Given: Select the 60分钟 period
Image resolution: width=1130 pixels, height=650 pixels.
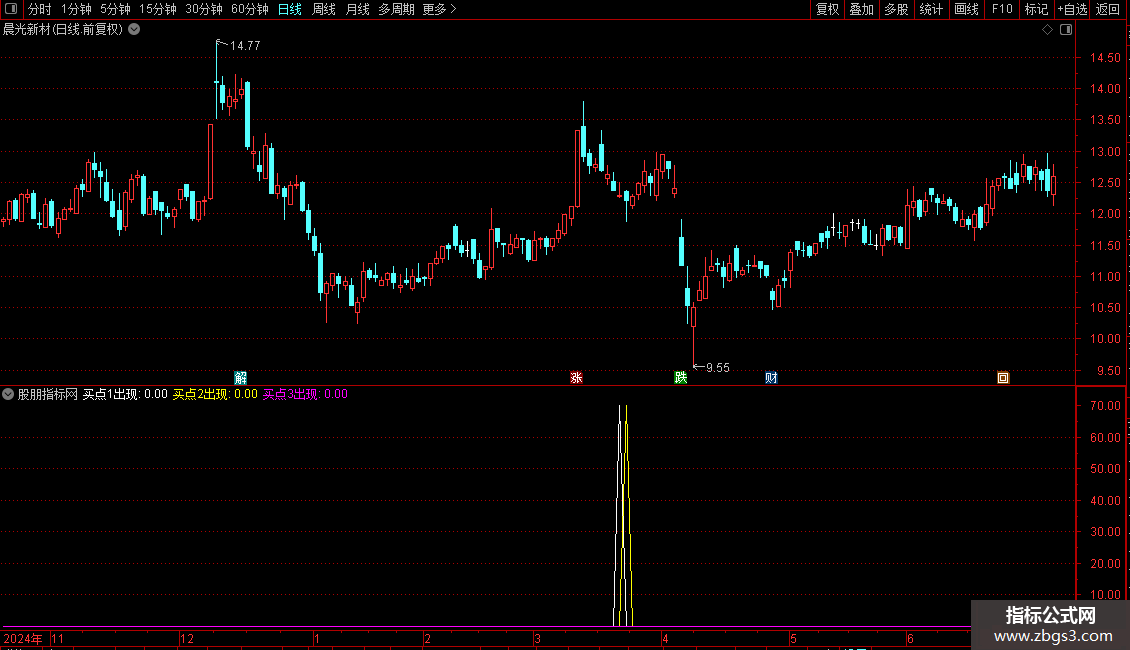Looking at the screenshot, I should 250,9.
